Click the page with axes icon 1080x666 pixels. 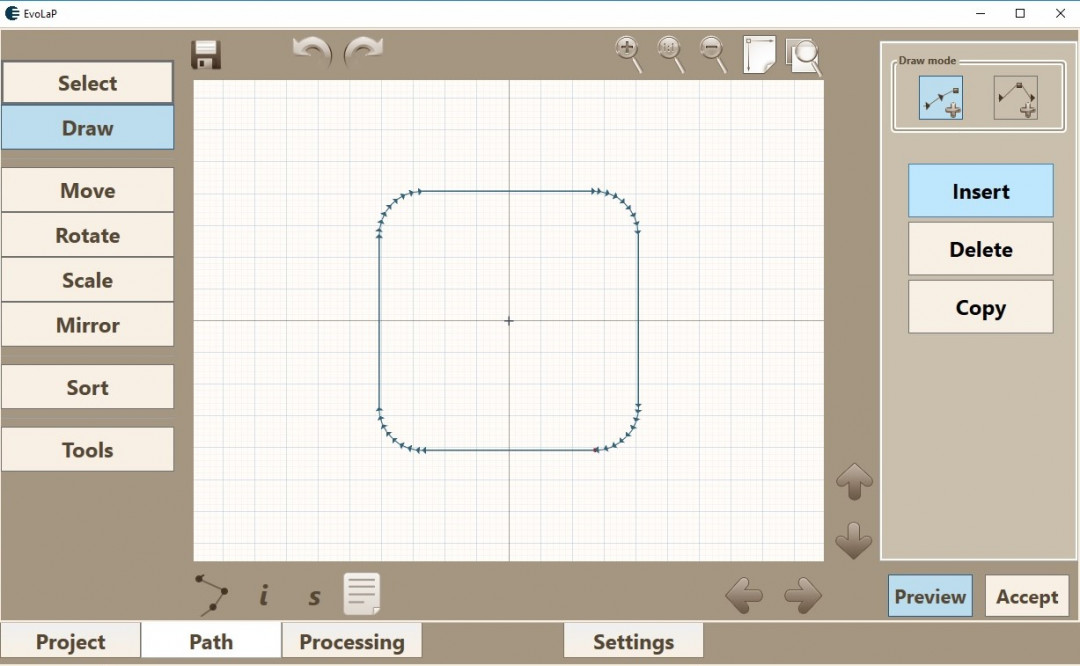pos(759,55)
